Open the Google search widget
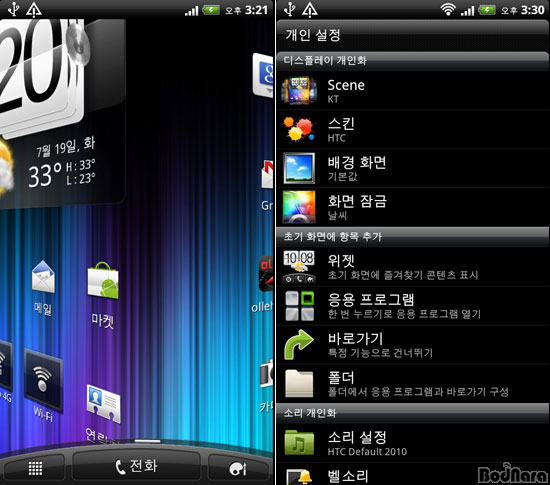This screenshot has width=550, height=485. [263, 75]
